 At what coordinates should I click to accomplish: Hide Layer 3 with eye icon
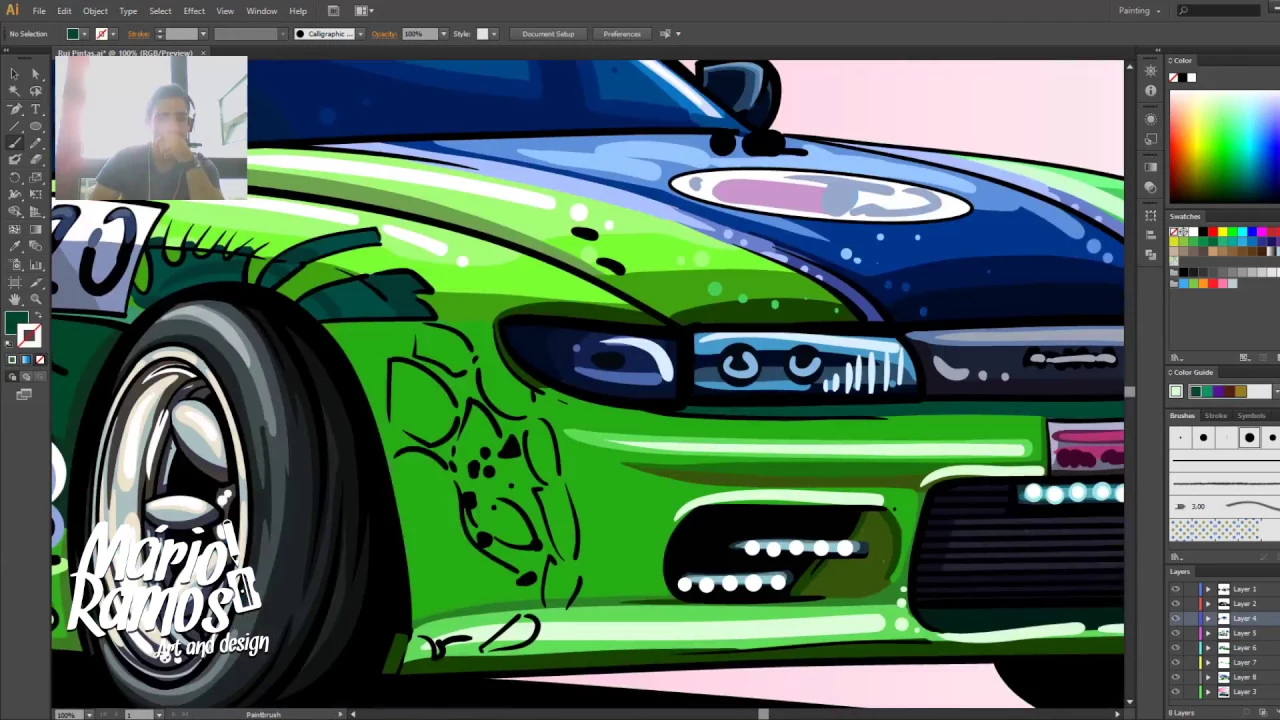1175,692
